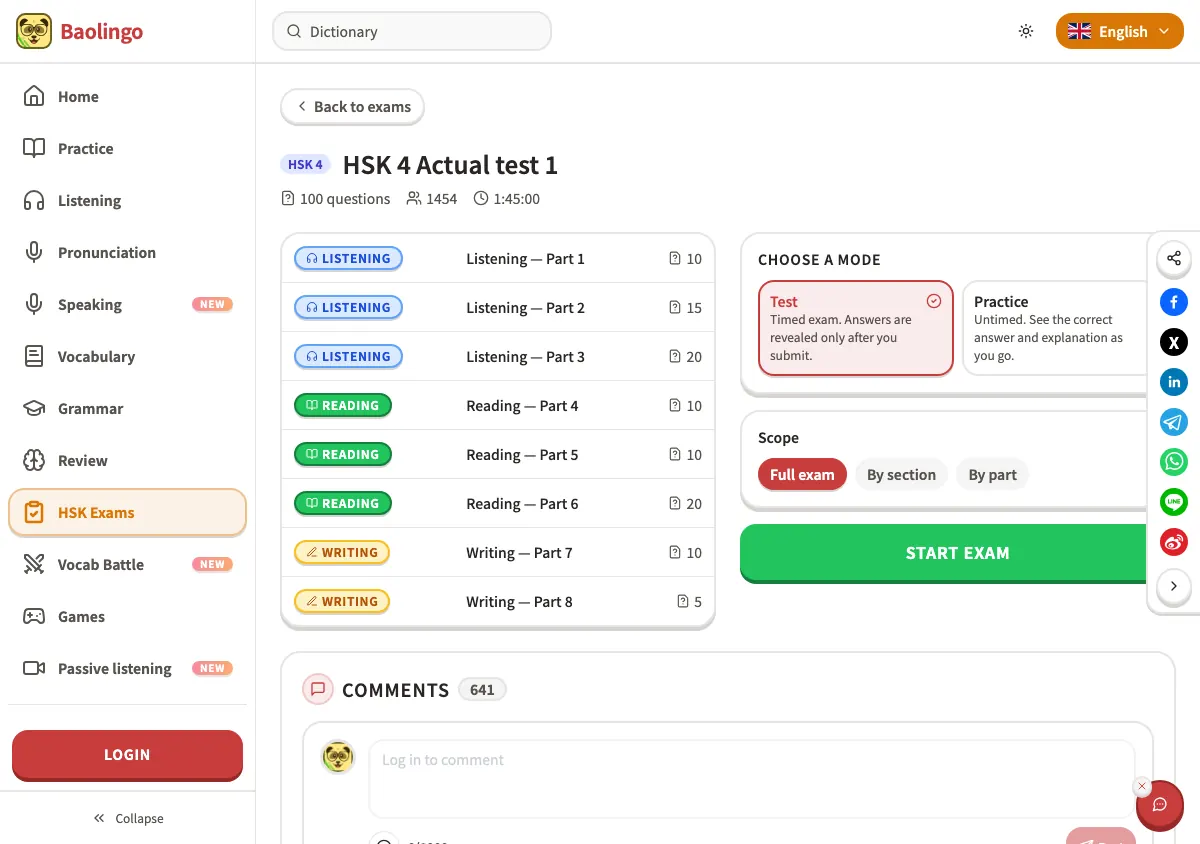Image resolution: width=1200 pixels, height=844 pixels.
Task: Select Listening — Part 1 row
Action: pyautogui.click(x=498, y=258)
